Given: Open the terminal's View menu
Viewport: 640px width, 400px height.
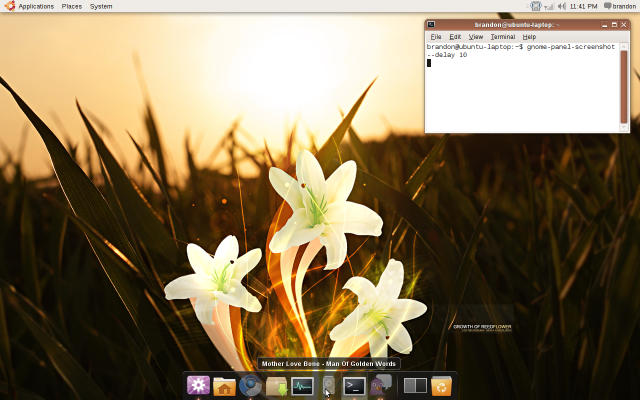Looking at the screenshot, I should coord(476,37).
